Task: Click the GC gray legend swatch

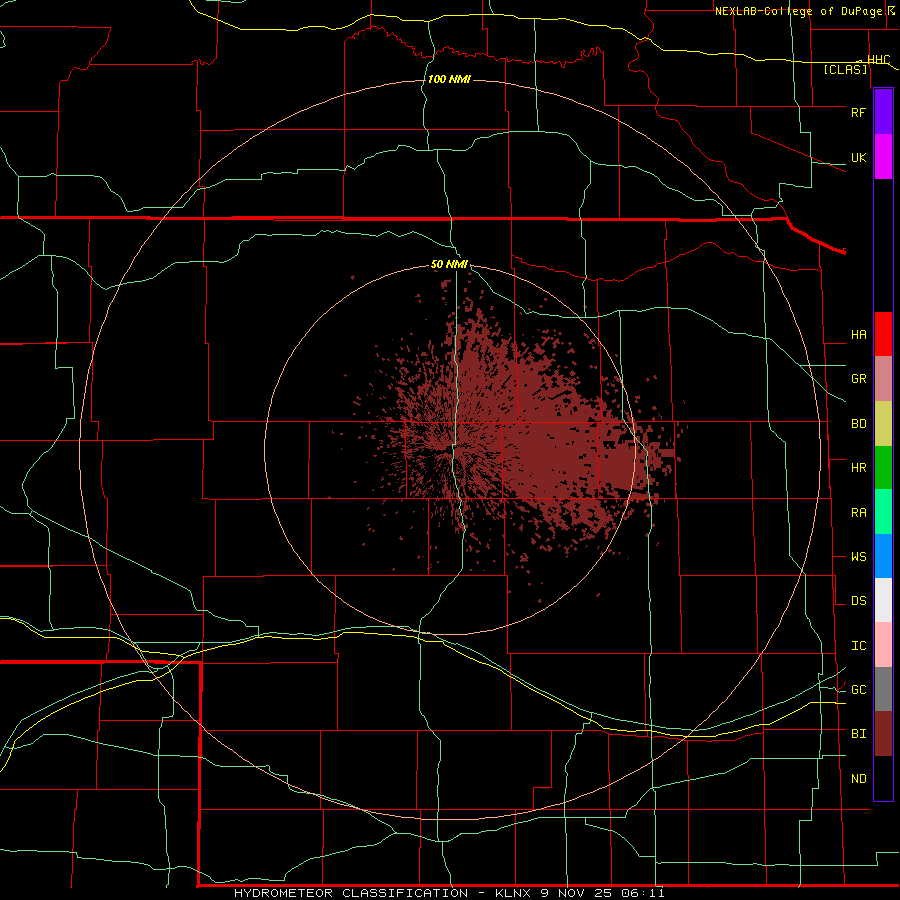Action: pyautogui.click(x=883, y=689)
